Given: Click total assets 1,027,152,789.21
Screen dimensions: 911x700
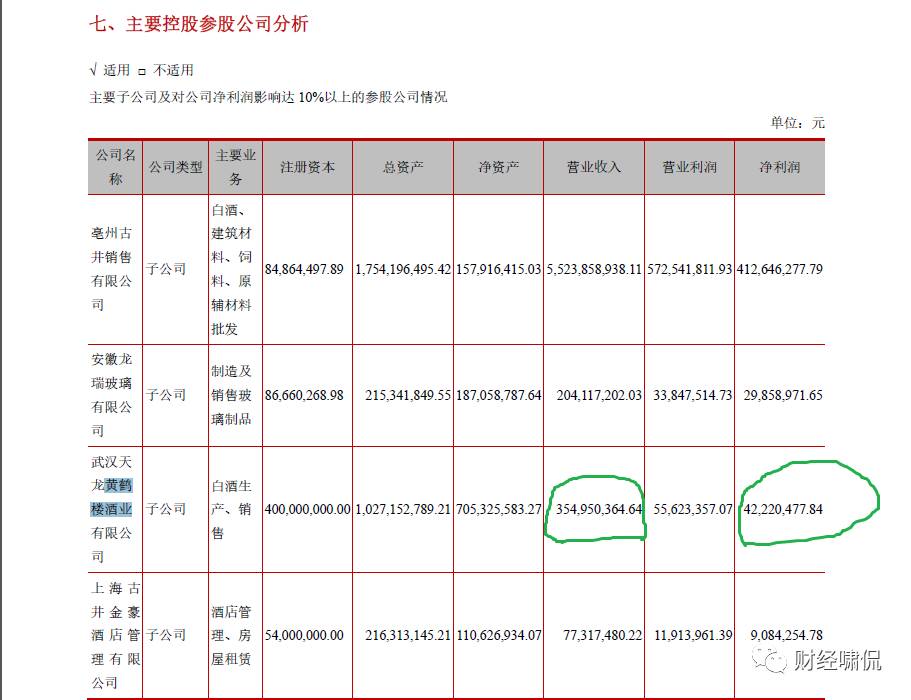Looking at the screenshot, I should click(403, 509).
